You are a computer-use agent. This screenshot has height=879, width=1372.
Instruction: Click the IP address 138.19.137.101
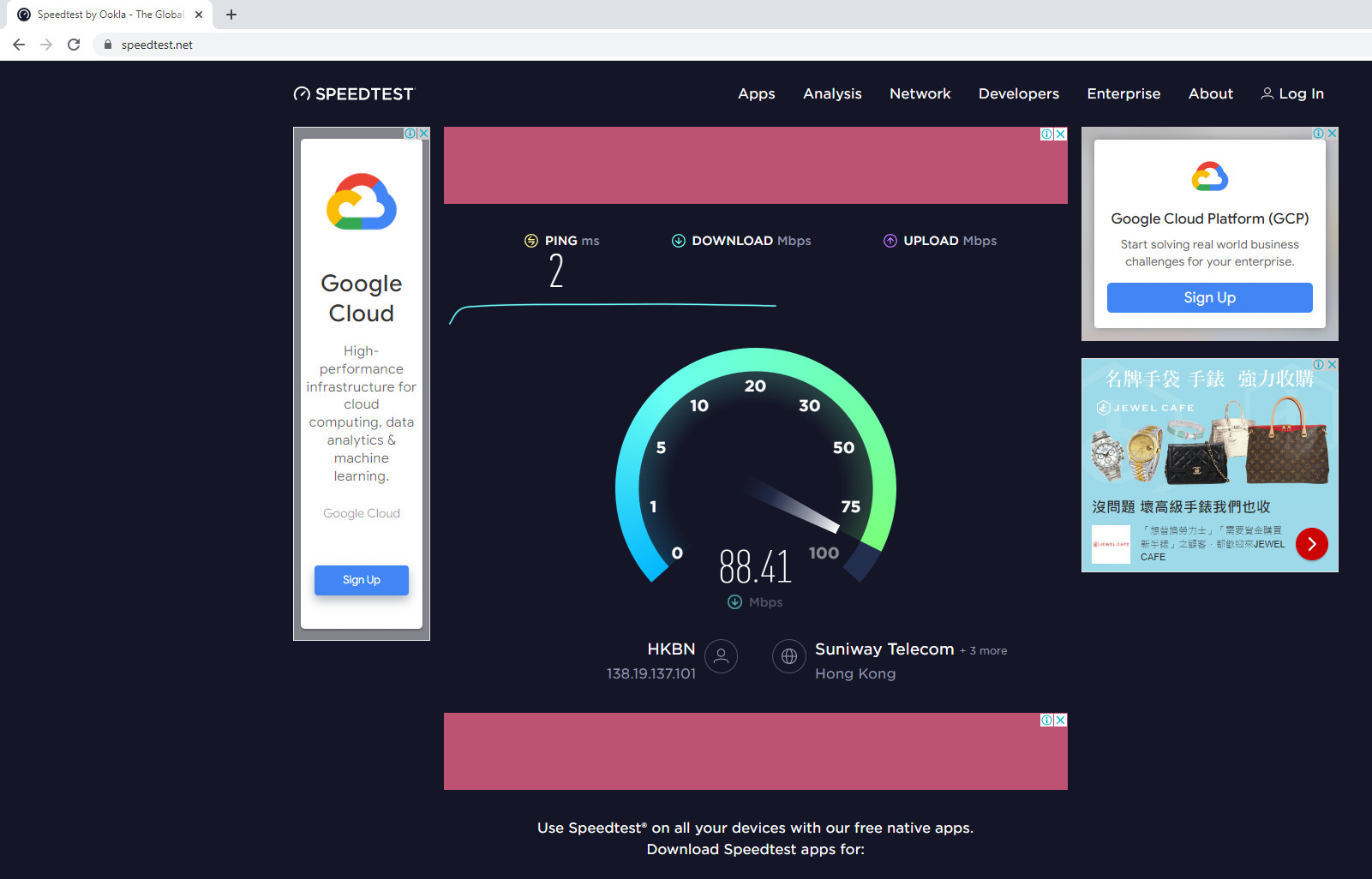[651, 673]
